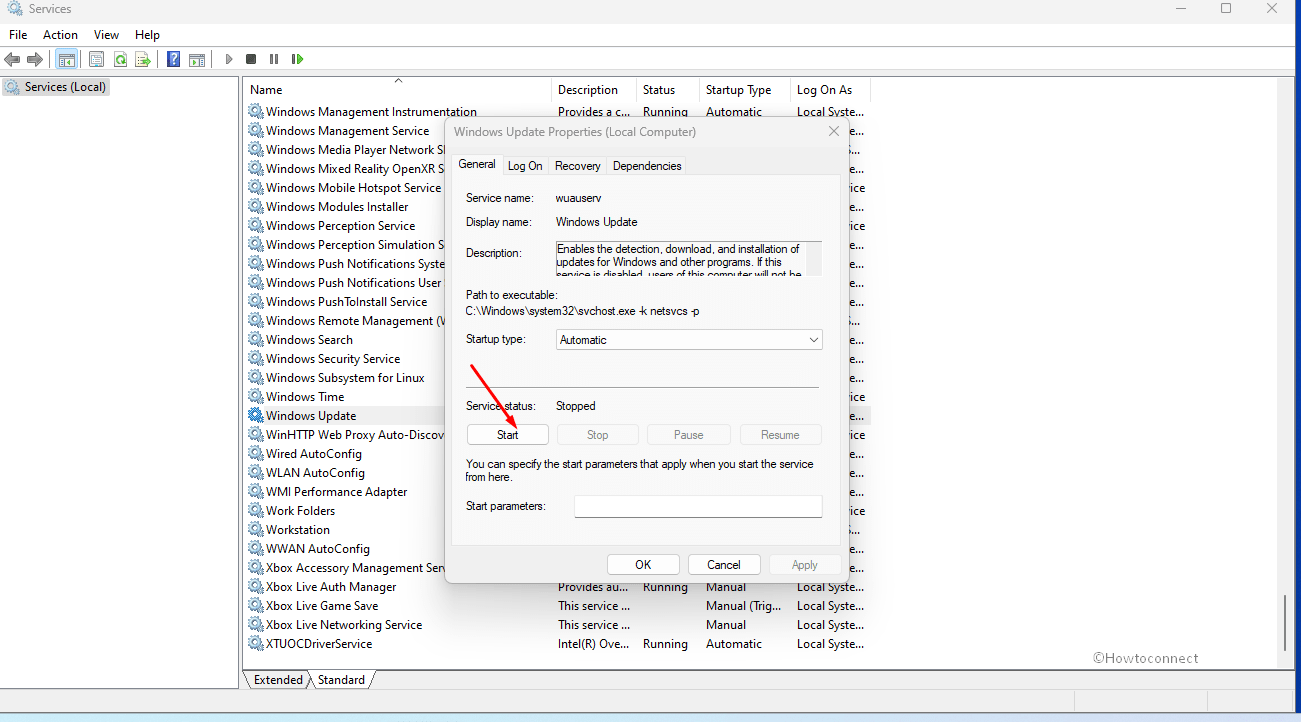Open the View menu
Viewport: 1301px width, 722px height.
point(106,35)
